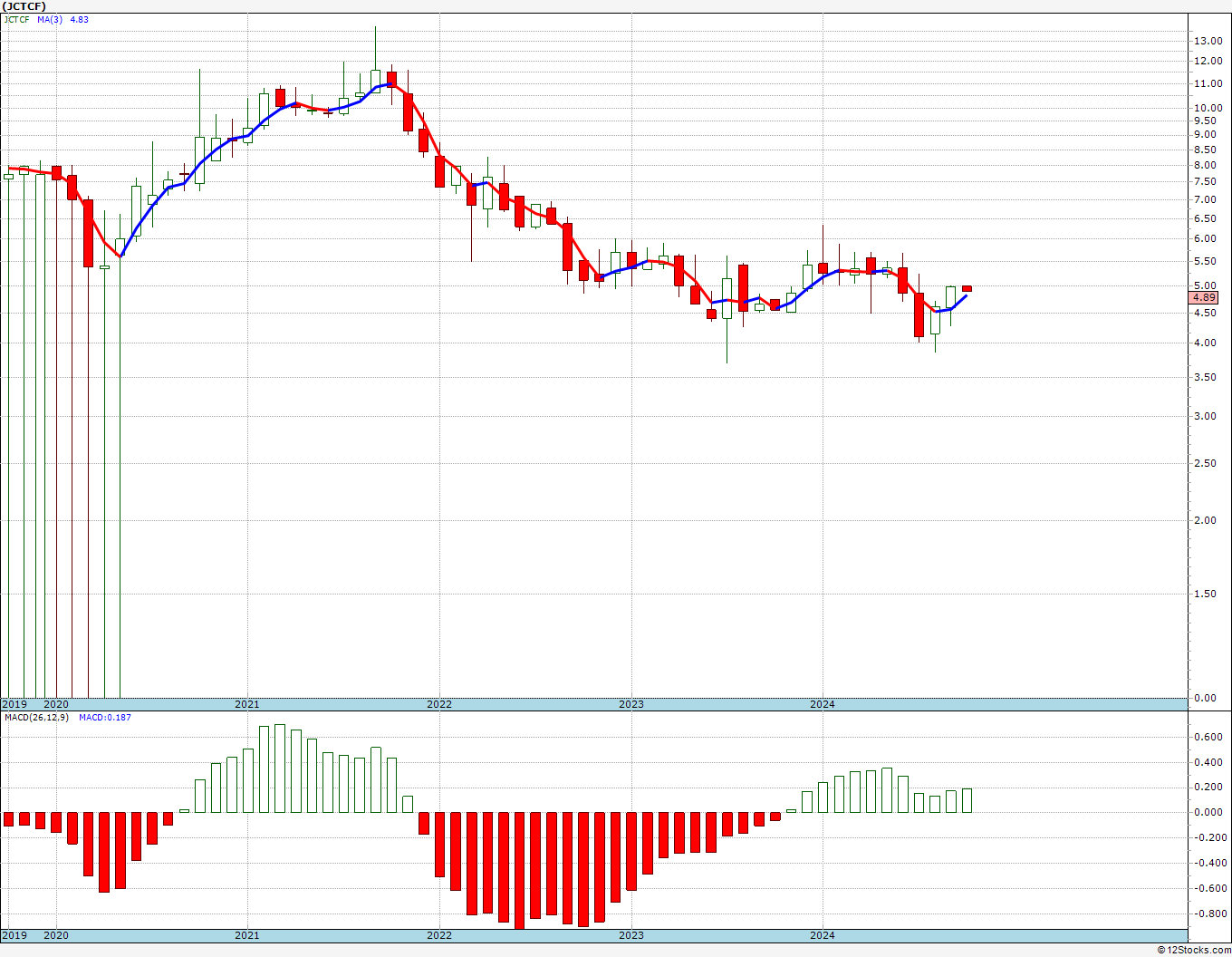The width and height of the screenshot is (1232, 957).
Task: Select 2023 on the price chart time axis
Action: tap(631, 704)
